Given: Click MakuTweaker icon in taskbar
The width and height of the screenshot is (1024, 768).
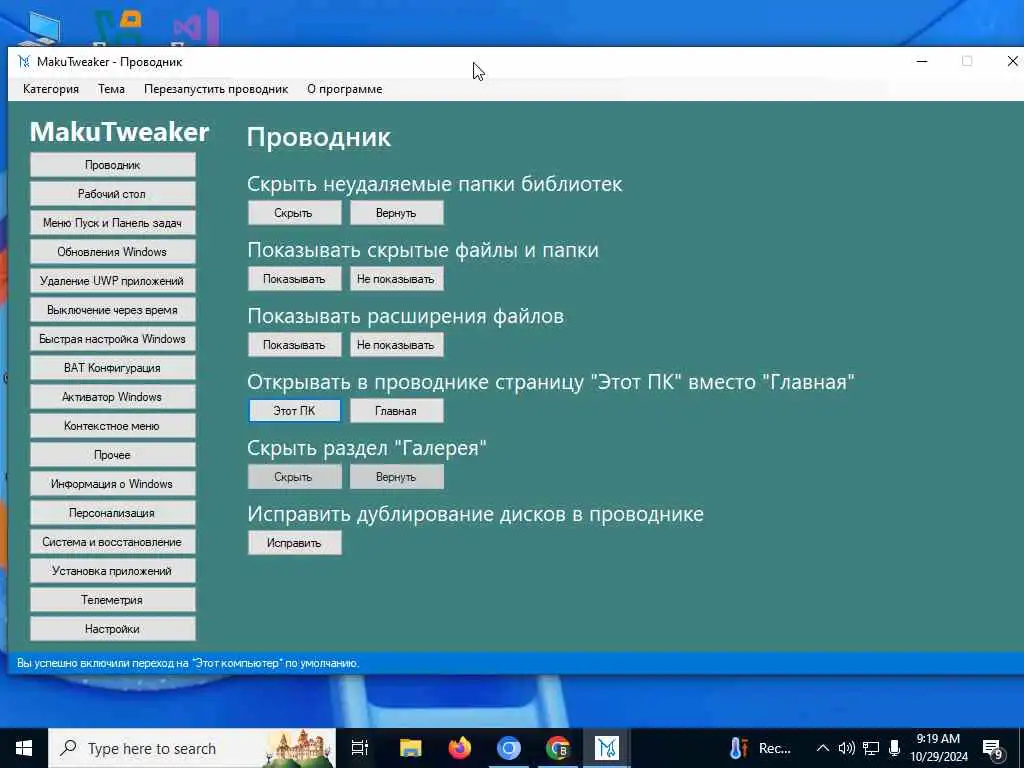Looking at the screenshot, I should tap(607, 748).
